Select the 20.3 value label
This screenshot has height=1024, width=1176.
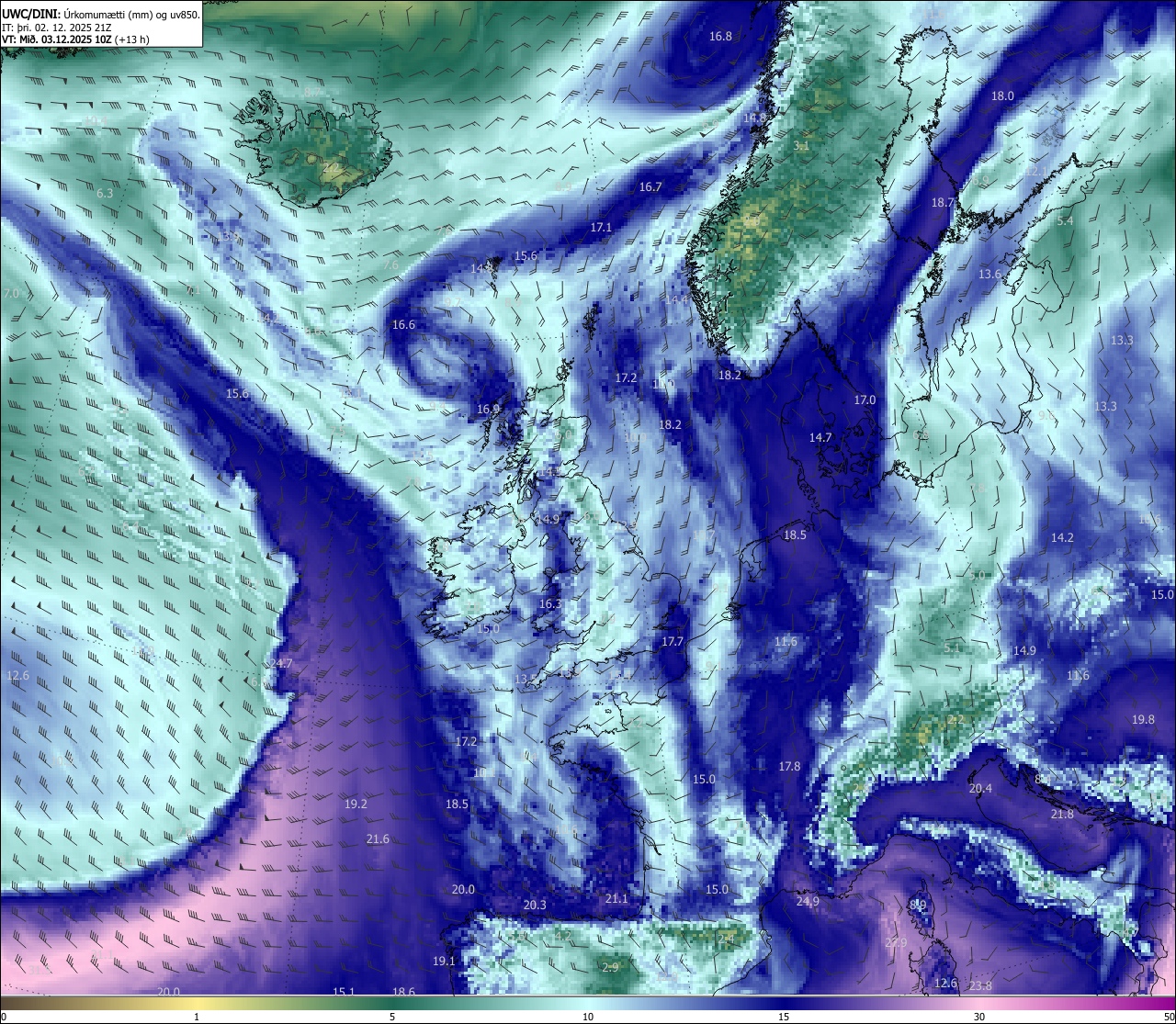point(535,906)
